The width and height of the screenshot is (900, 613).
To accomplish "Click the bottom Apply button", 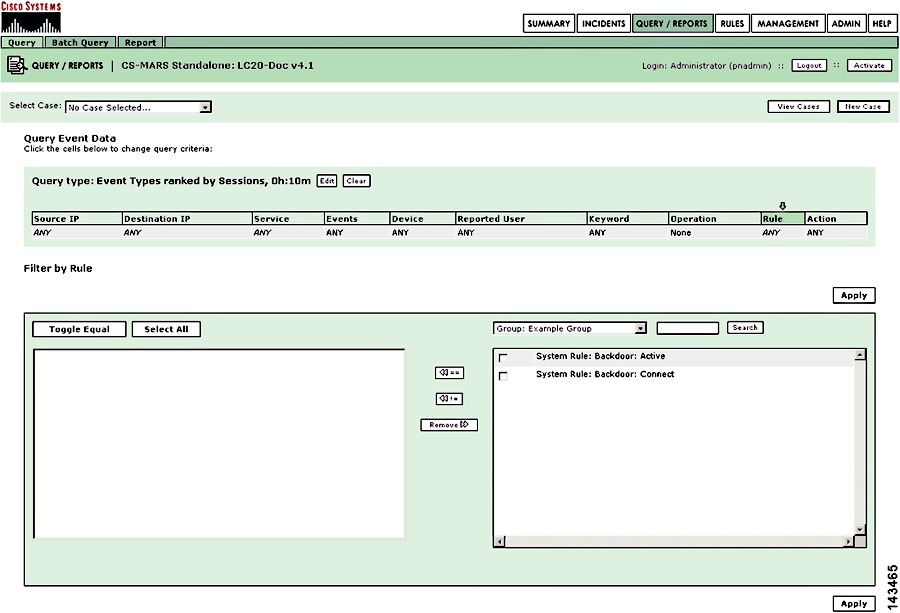I will [x=854, y=604].
